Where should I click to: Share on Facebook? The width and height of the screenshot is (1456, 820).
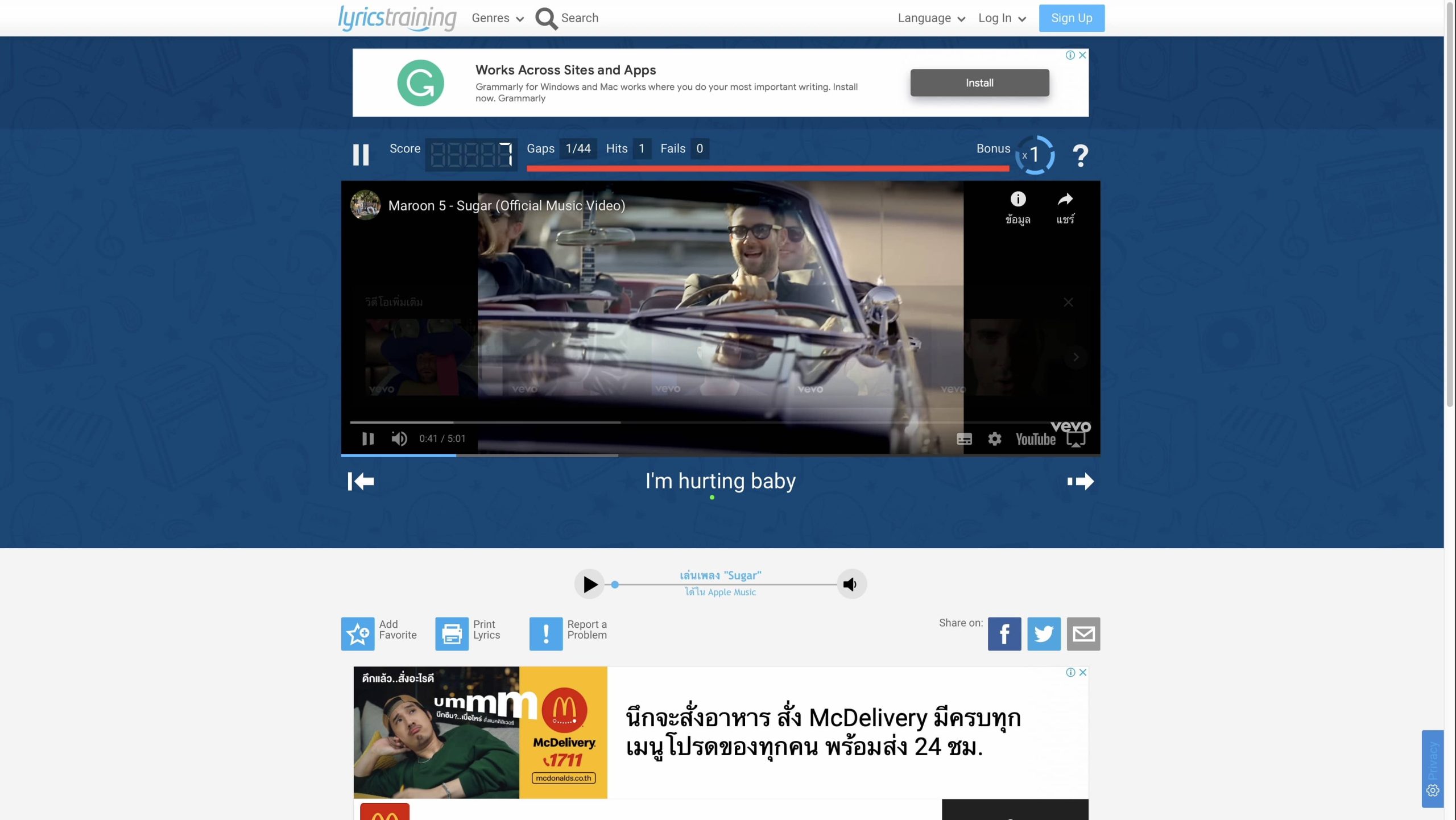(x=1004, y=633)
